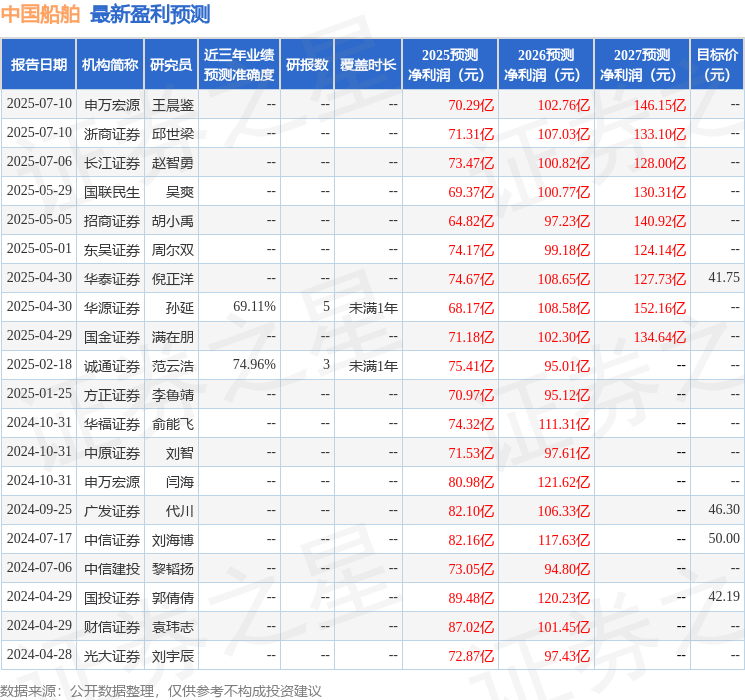Click report date 2025-07-06
This screenshot has height=700, width=745.
tap(39, 161)
